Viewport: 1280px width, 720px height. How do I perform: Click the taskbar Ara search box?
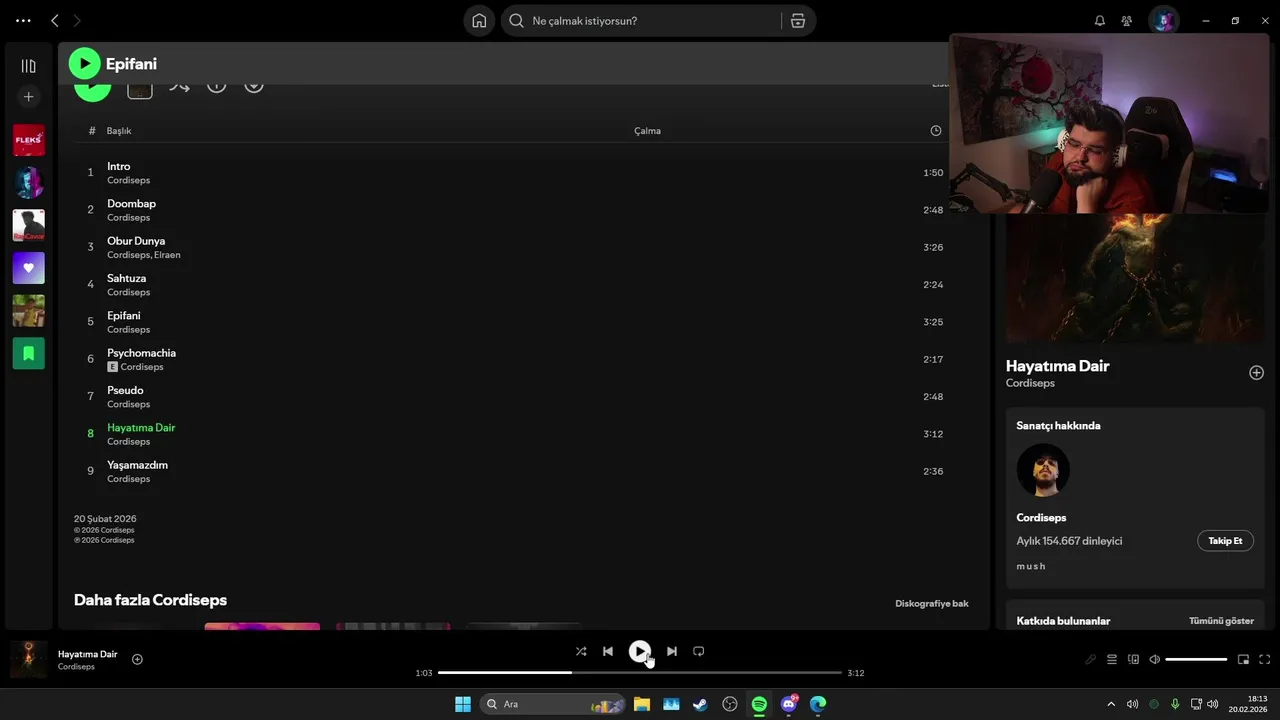click(x=553, y=704)
